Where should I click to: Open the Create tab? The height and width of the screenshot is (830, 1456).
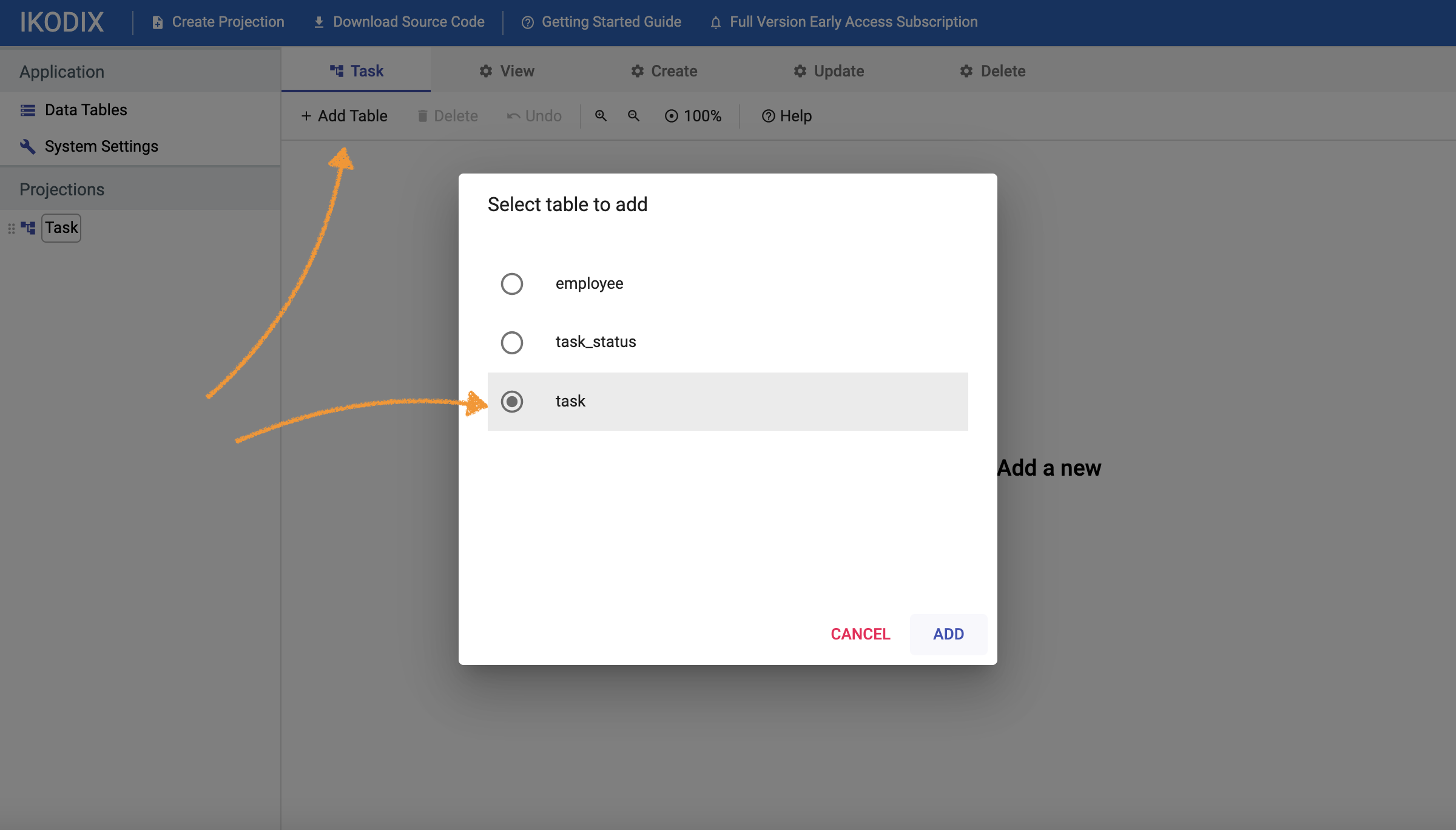[664, 71]
